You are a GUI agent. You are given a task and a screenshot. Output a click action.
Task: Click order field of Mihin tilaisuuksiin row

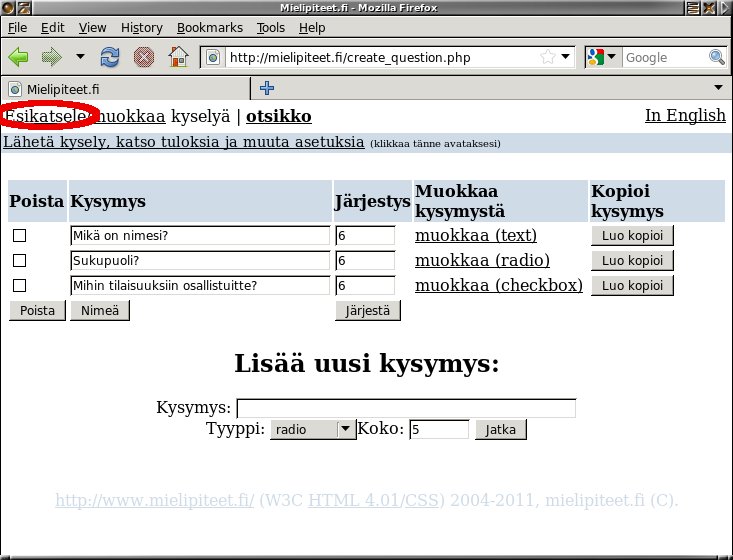pos(365,286)
